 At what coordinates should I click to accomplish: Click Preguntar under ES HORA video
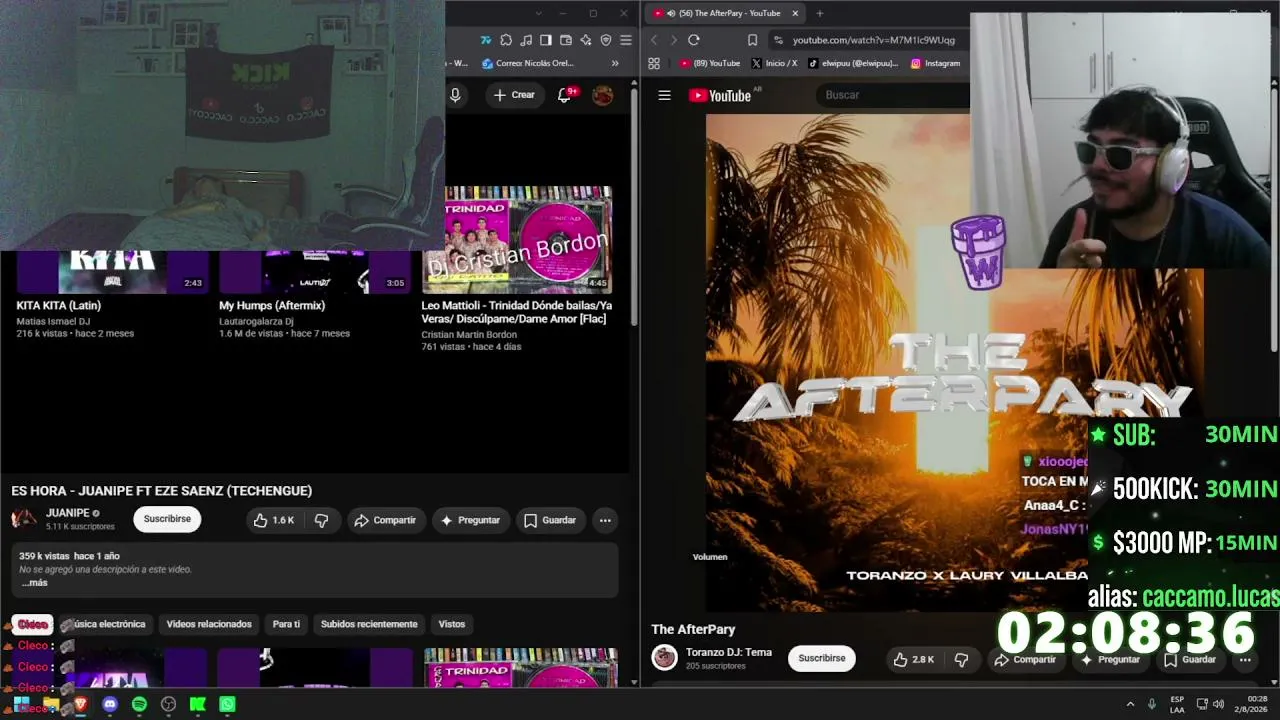tap(470, 520)
